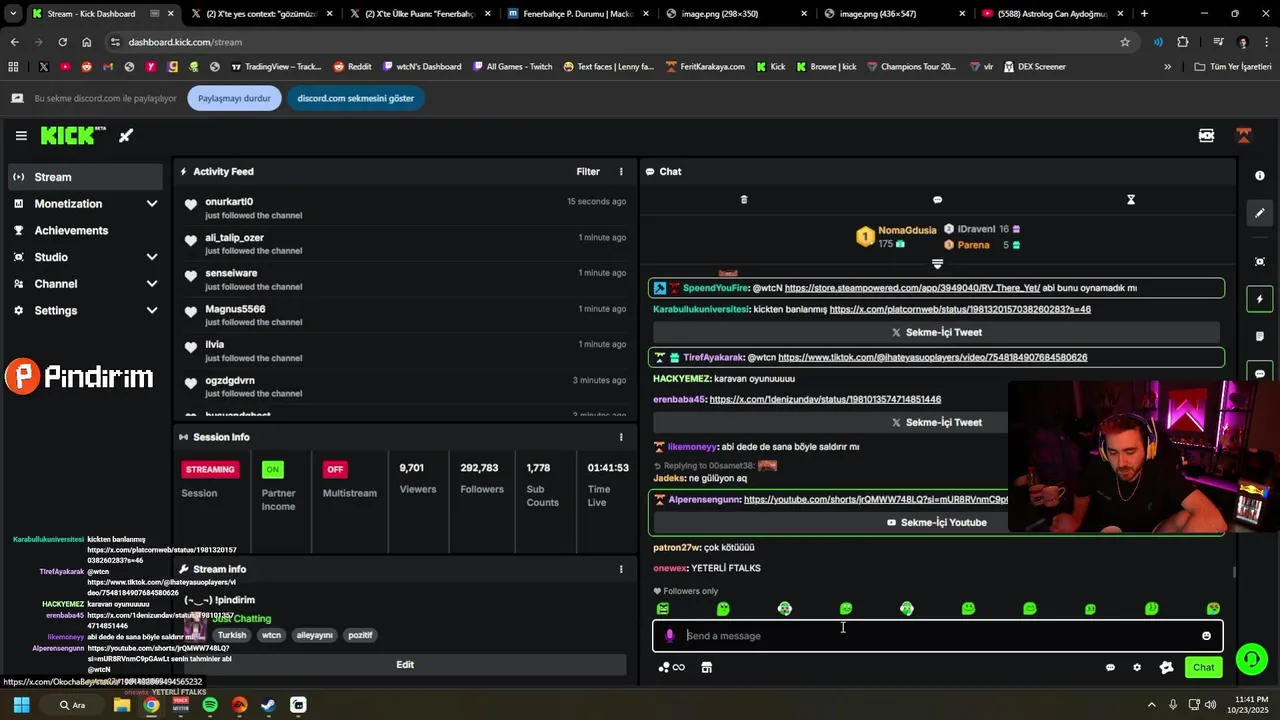Switch to the Fenerbahçe P. Durumu tab
This screenshot has height=720, width=1280.
pyautogui.click(x=578, y=14)
